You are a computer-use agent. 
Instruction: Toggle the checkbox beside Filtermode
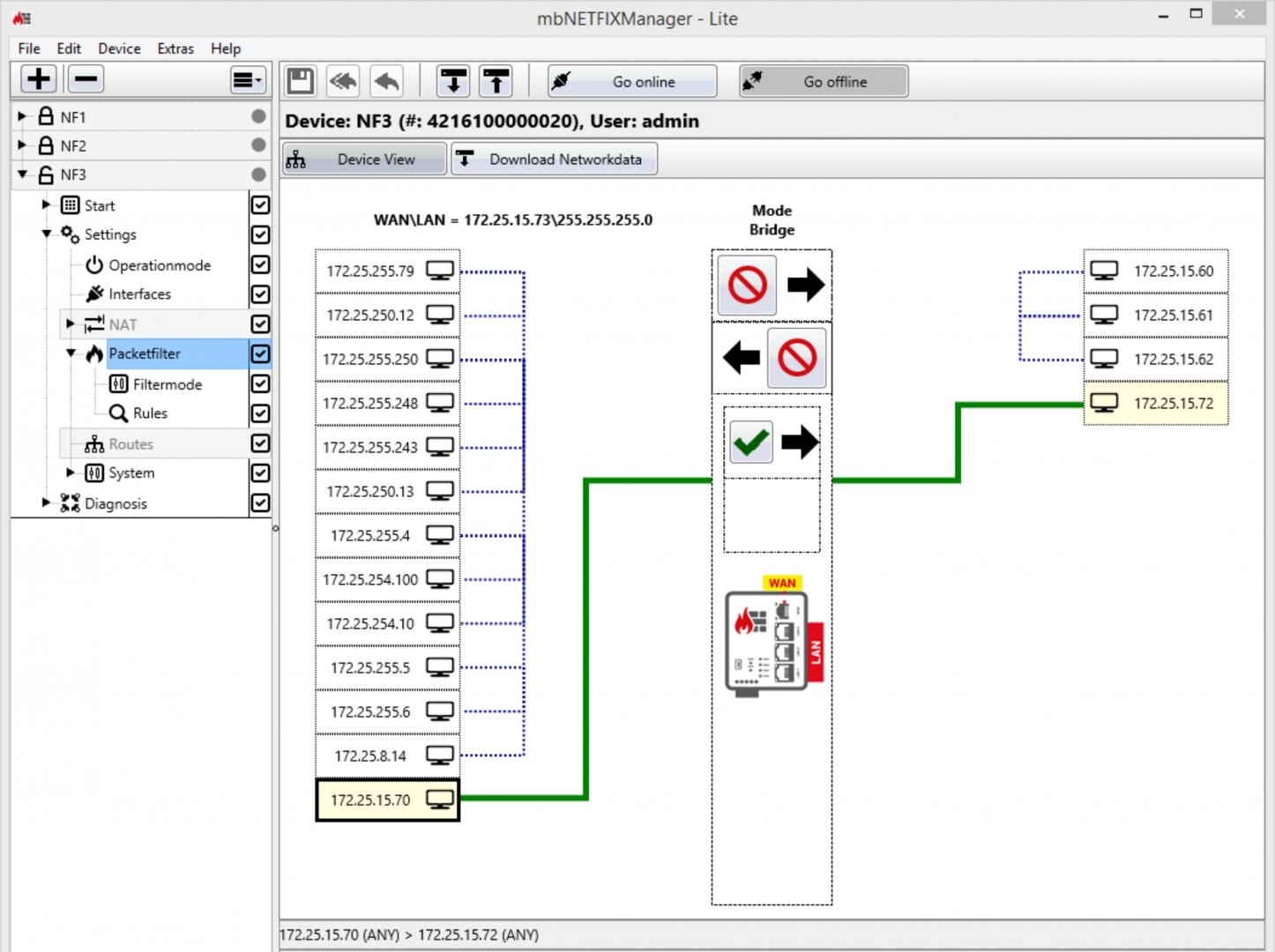(x=260, y=383)
